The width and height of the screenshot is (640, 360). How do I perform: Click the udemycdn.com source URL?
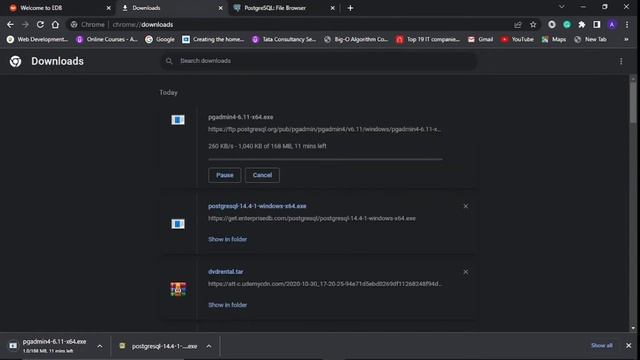pyautogui.click(x=325, y=284)
